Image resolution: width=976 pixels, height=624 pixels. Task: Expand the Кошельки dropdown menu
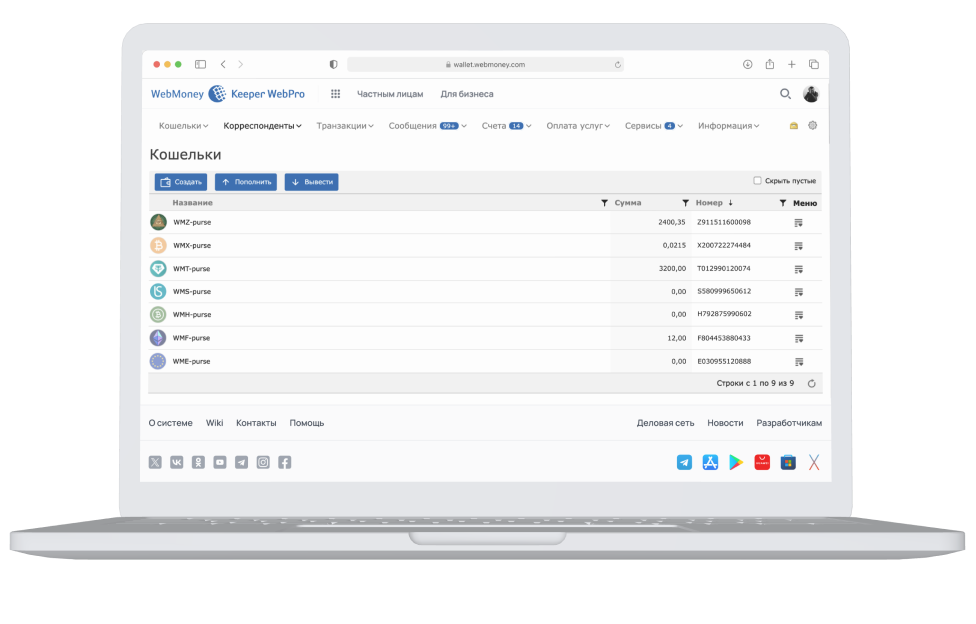click(183, 126)
